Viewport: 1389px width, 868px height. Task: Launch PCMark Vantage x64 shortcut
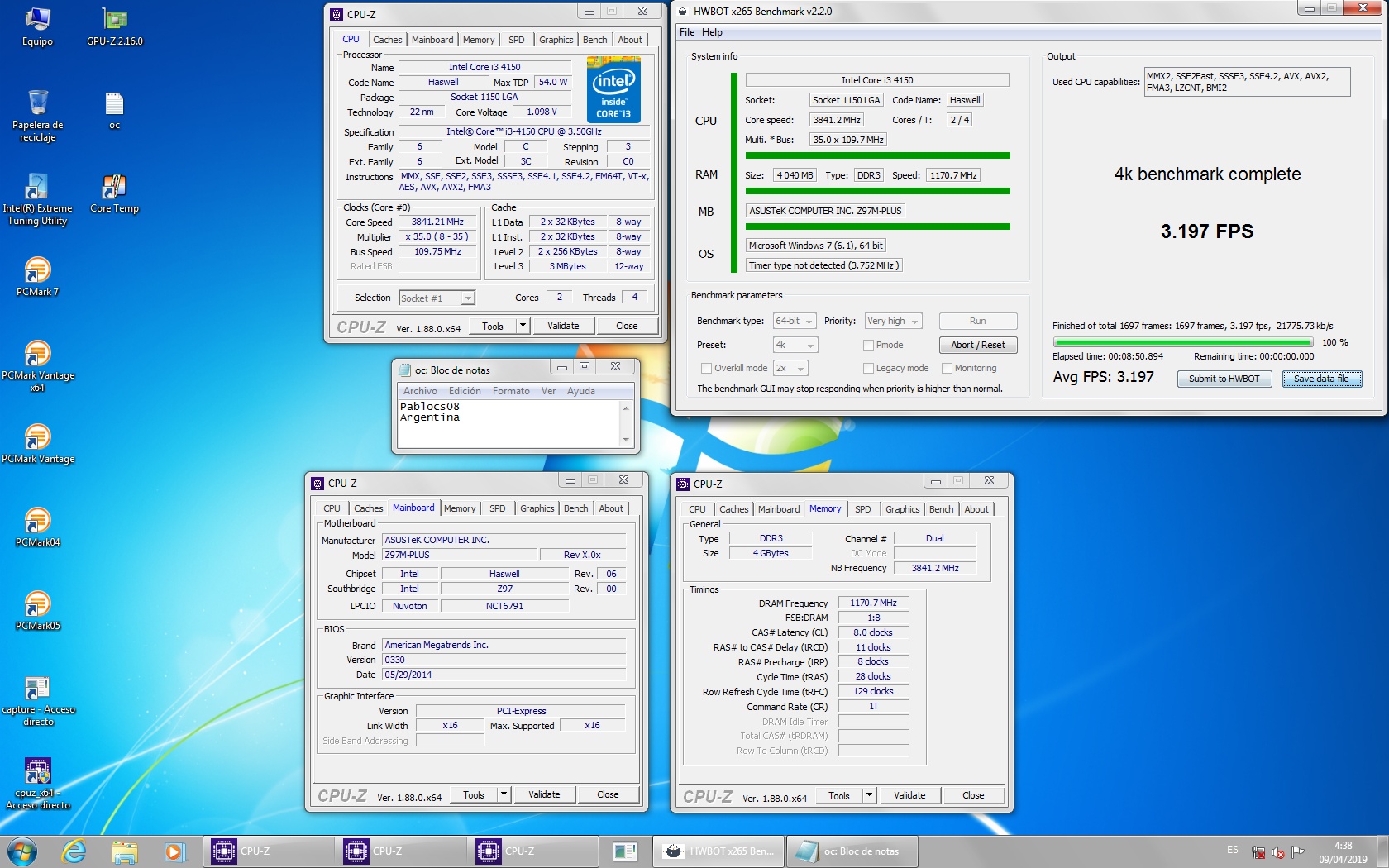pos(37,365)
